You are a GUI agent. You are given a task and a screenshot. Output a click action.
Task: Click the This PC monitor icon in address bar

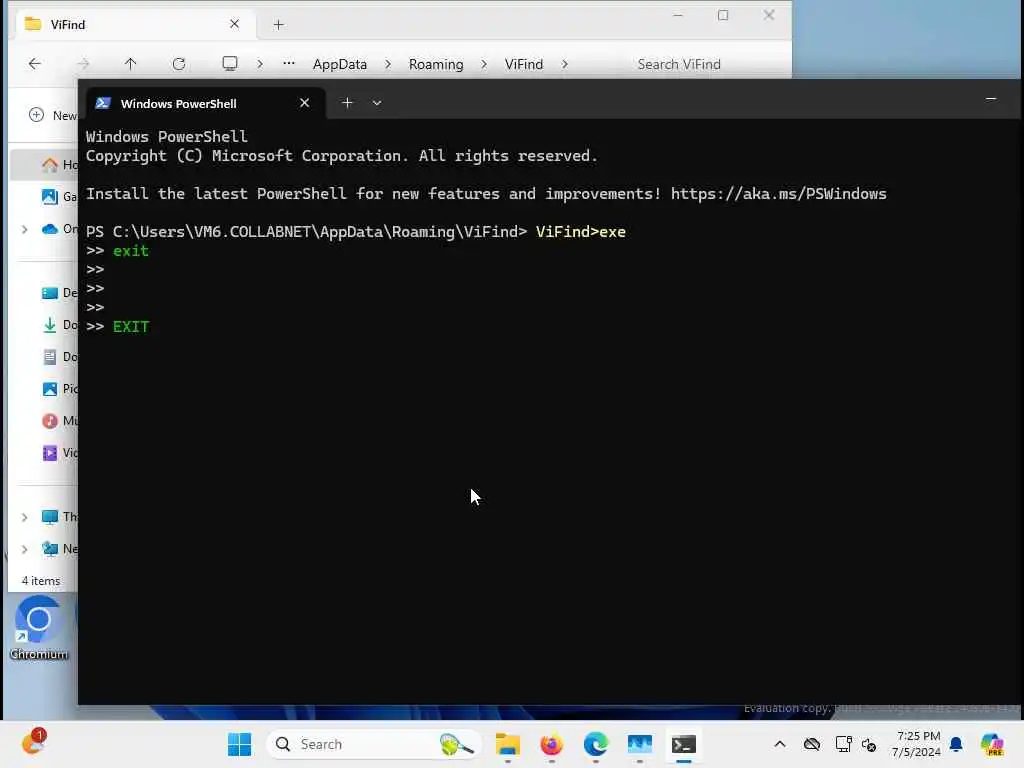[229, 63]
